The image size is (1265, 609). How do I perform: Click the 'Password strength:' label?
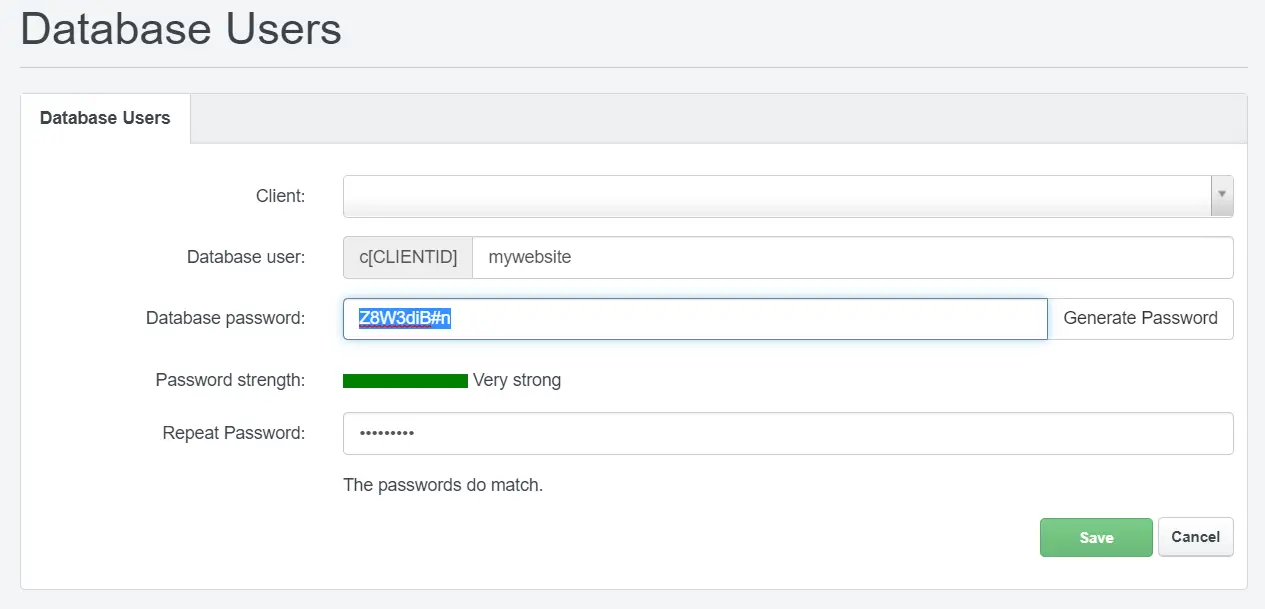coord(230,380)
